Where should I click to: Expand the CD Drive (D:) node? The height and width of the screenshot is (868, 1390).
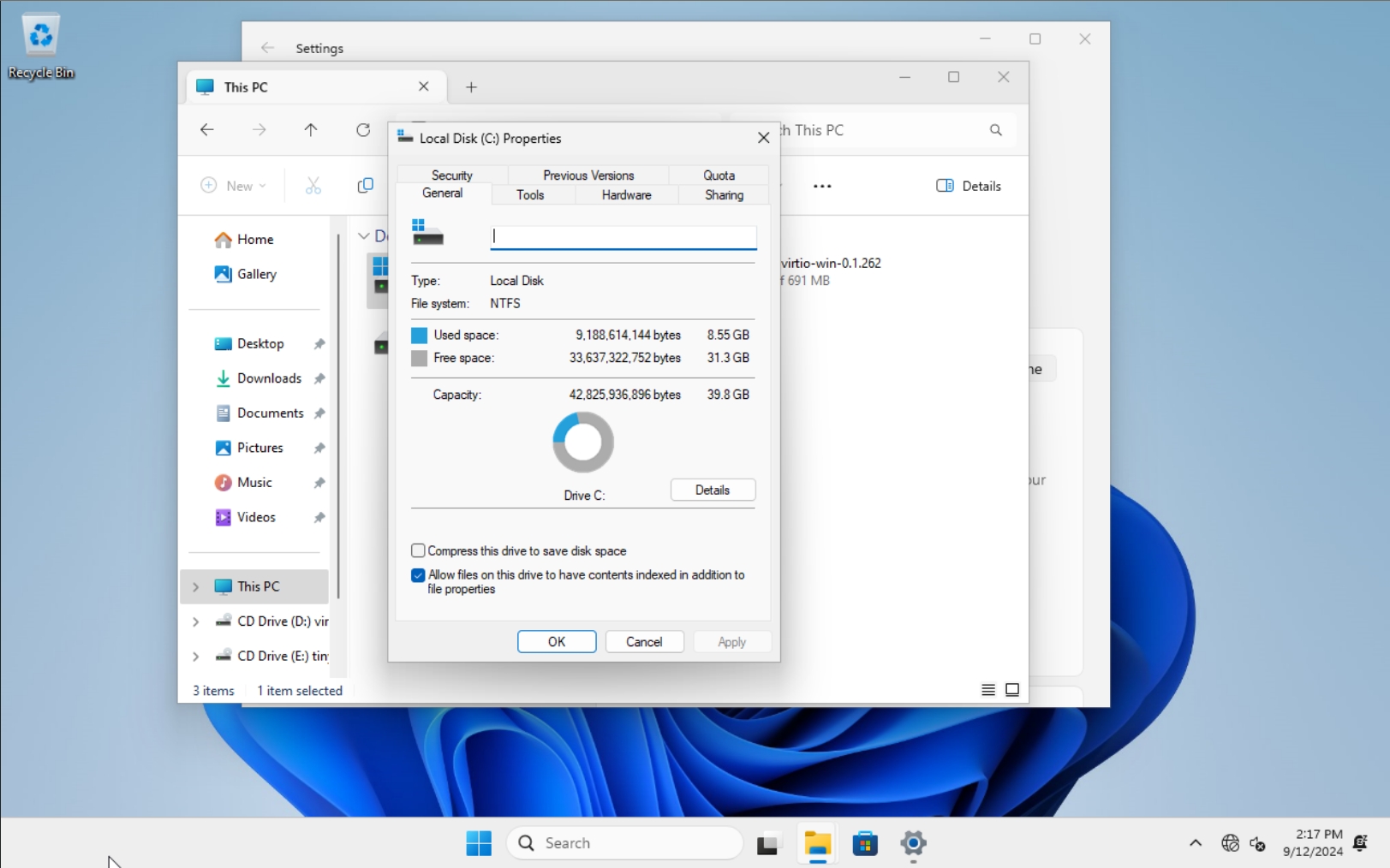[195, 621]
